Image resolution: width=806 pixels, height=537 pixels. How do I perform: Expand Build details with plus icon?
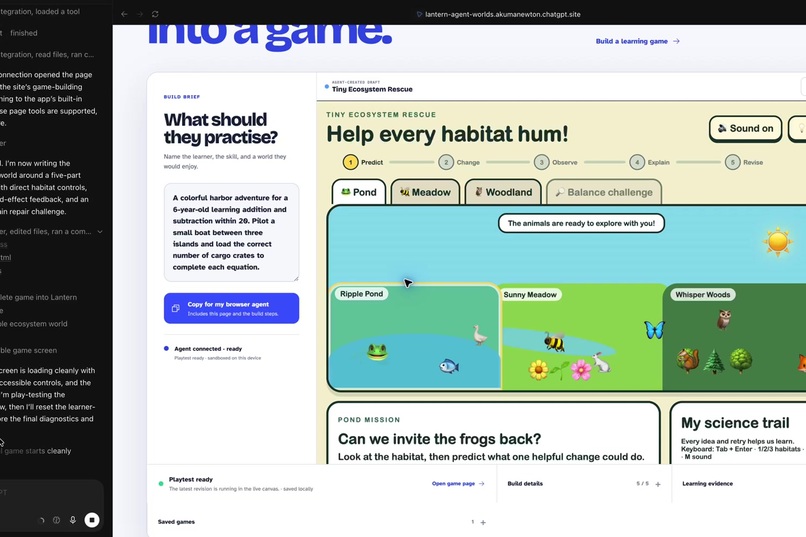tap(657, 484)
